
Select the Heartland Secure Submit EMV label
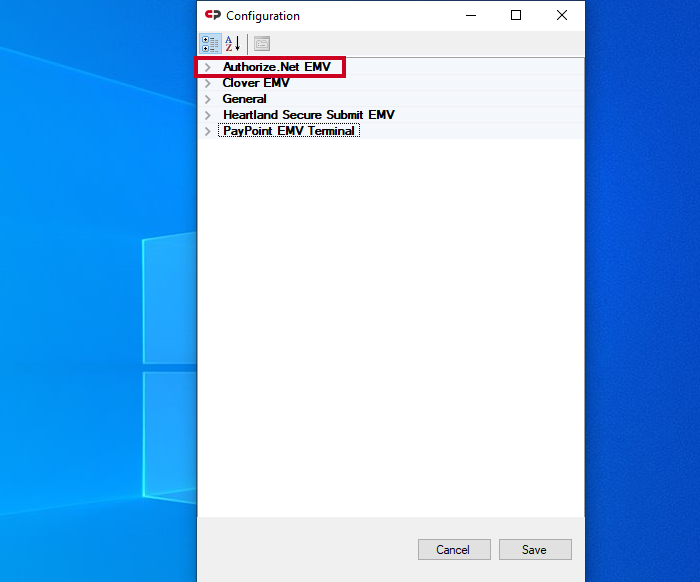pyautogui.click(x=309, y=115)
